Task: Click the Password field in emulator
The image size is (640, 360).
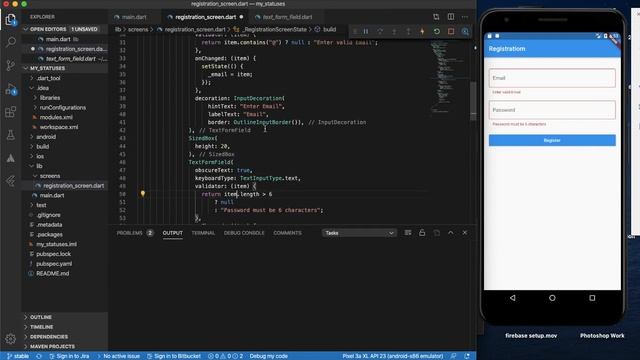Action: coord(552,110)
